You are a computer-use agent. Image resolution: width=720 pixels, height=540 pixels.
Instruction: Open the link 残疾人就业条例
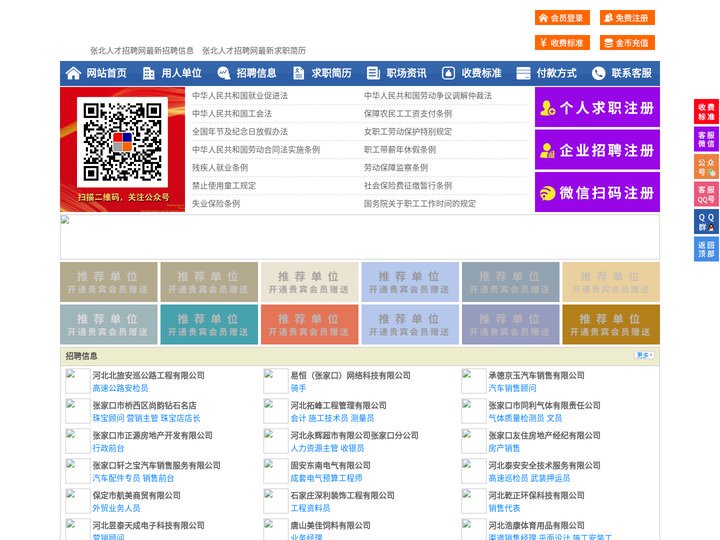pyautogui.click(x=220, y=168)
